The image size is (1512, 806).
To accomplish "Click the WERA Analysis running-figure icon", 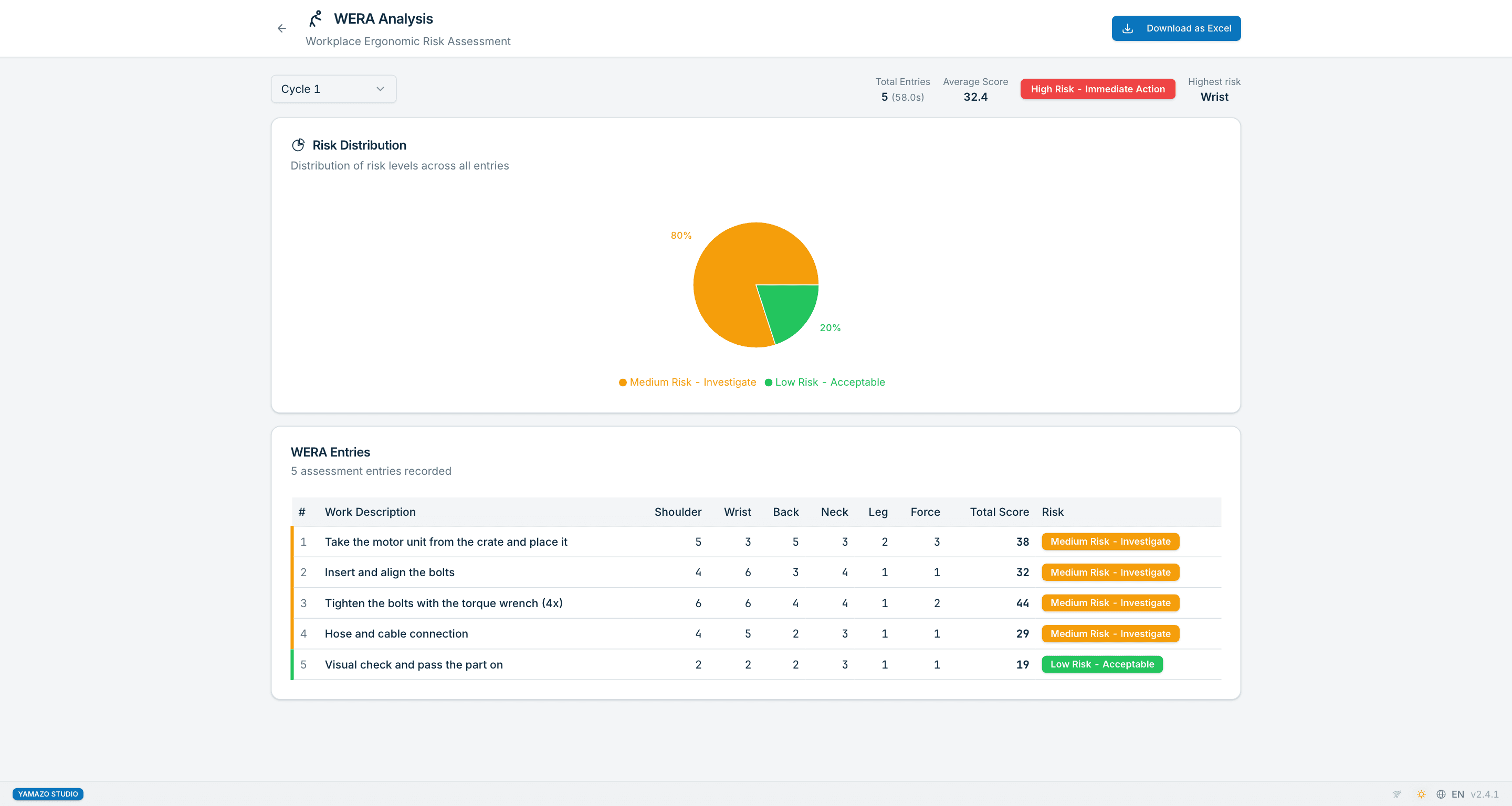I will (316, 19).
